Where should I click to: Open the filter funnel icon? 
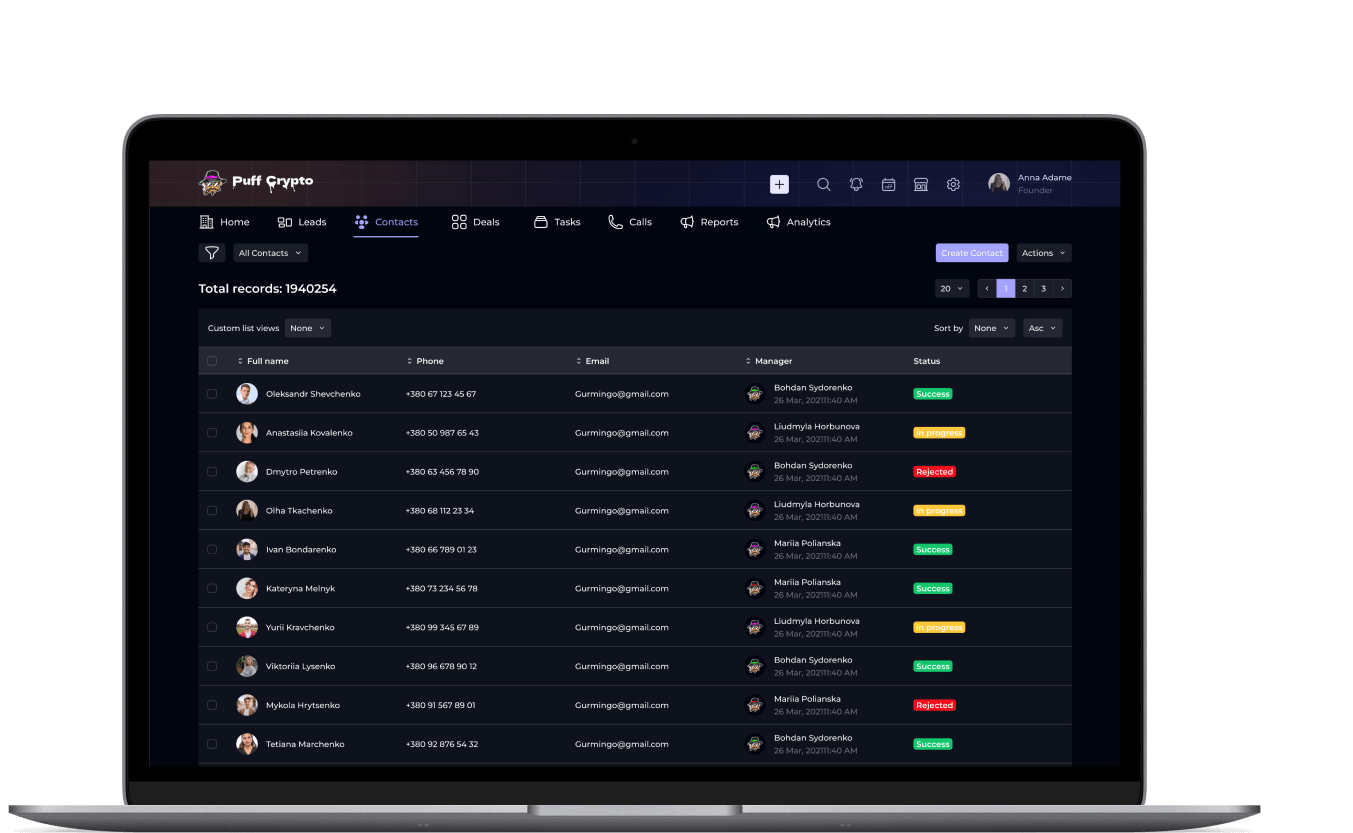(x=212, y=252)
